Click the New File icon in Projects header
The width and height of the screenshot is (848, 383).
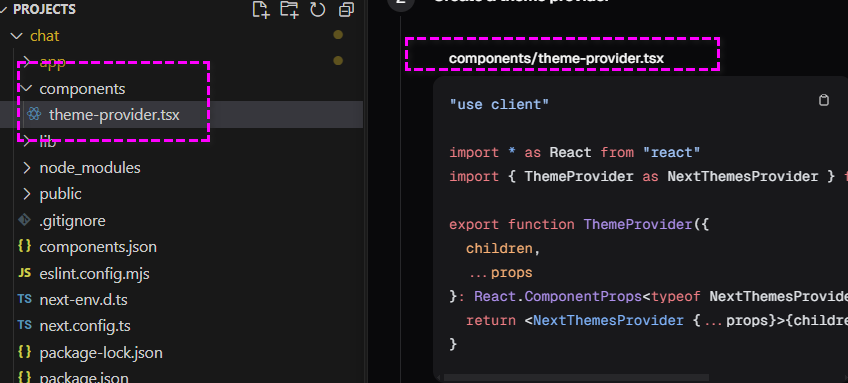261,9
